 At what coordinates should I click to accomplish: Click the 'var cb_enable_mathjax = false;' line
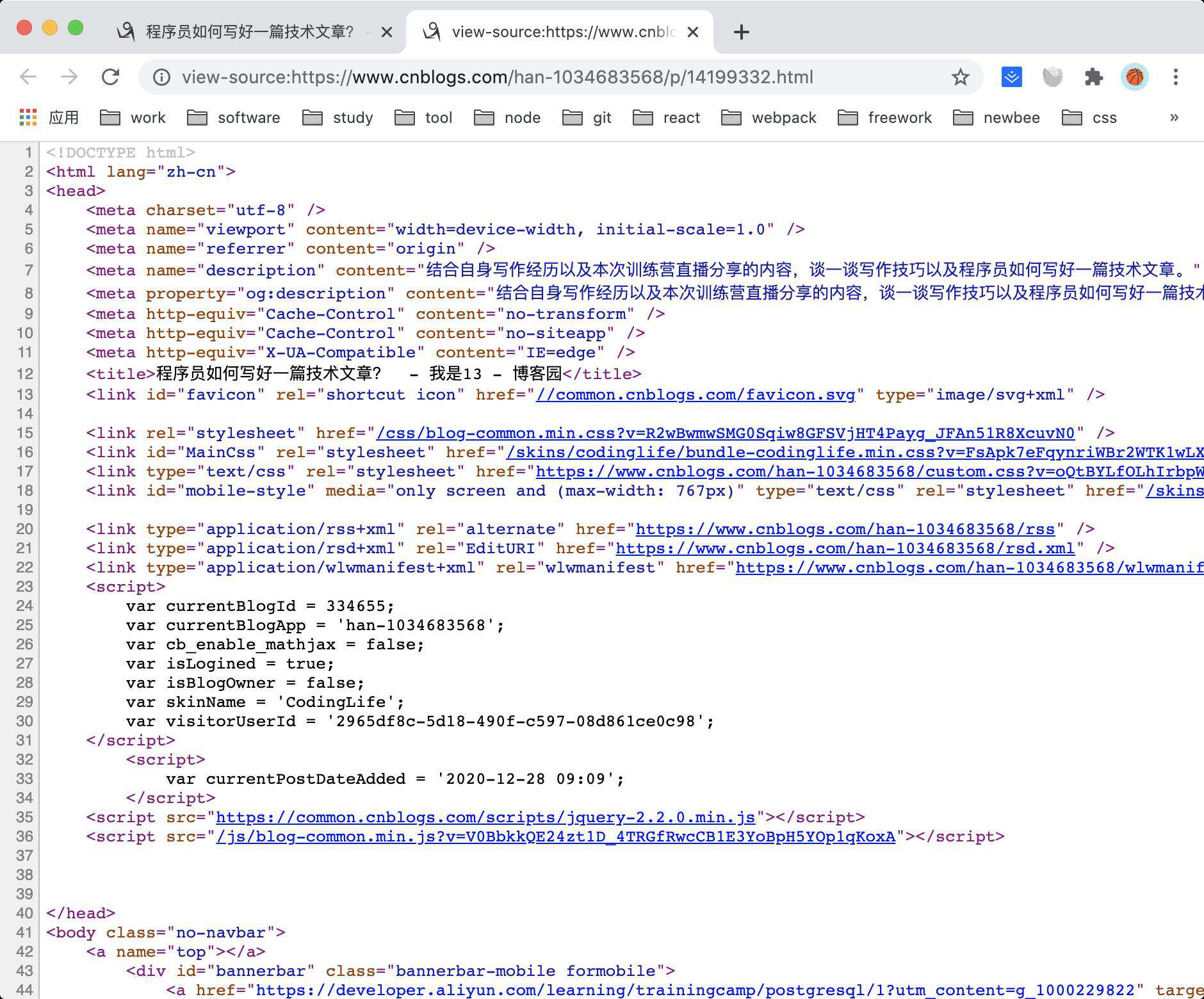275,644
